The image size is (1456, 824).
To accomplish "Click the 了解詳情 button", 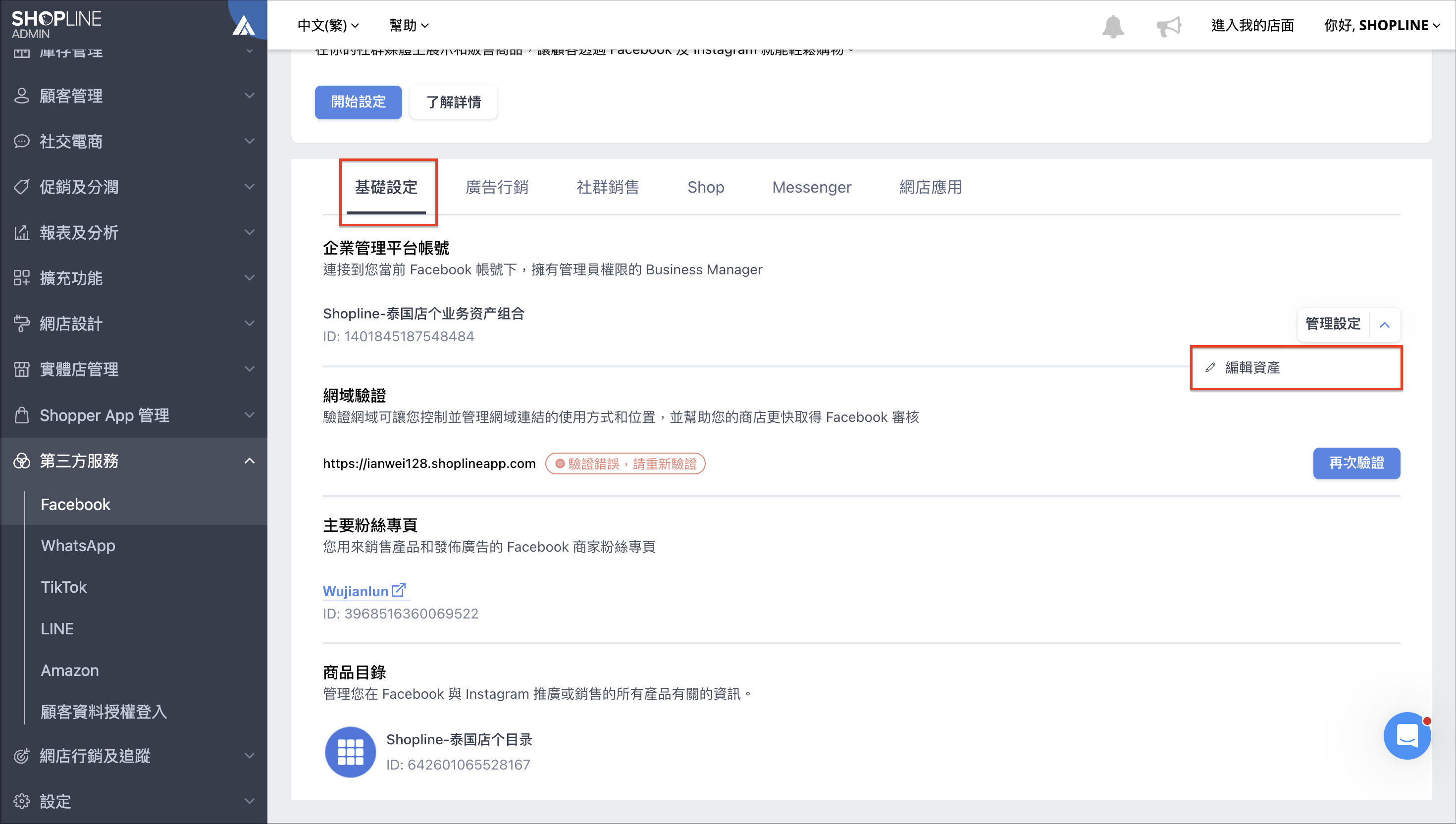I will click(453, 103).
